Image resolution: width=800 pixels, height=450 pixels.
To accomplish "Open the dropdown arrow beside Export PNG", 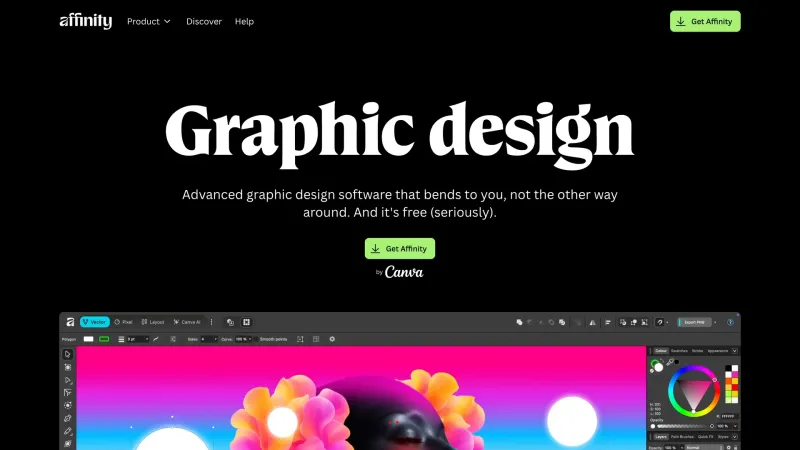I will pyautogui.click(x=715, y=322).
